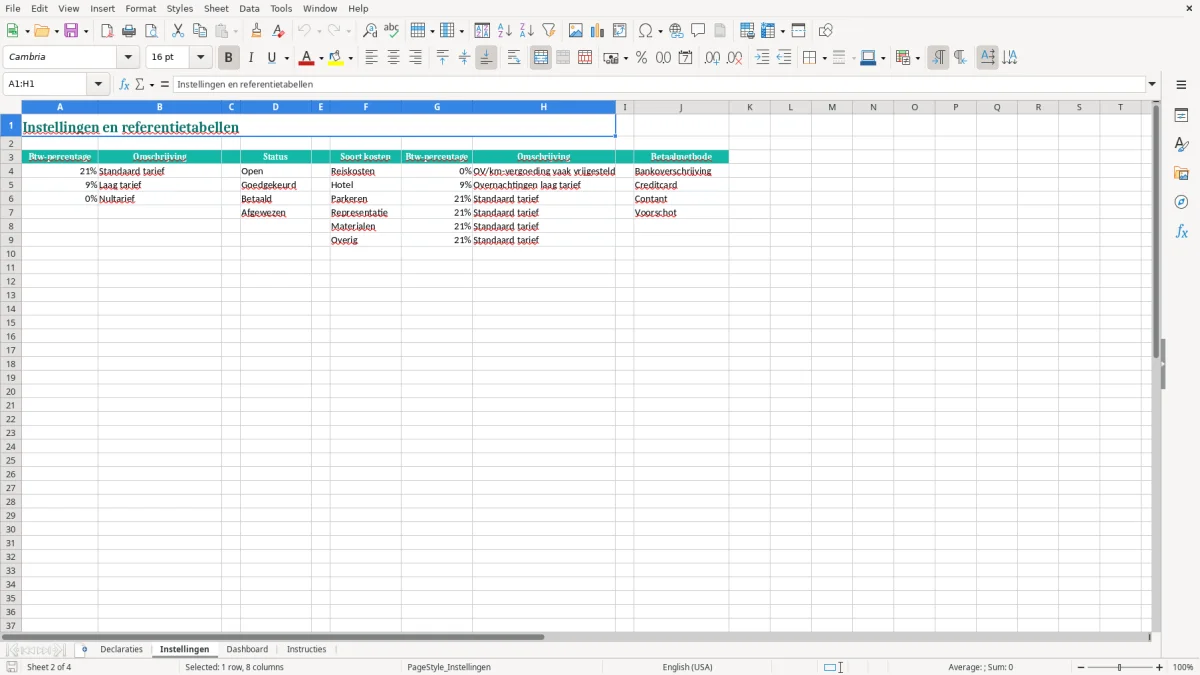Image resolution: width=1200 pixels, height=675 pixels.
Task: Switch to the Dashboard sheet tab
Action: [247, 649]
